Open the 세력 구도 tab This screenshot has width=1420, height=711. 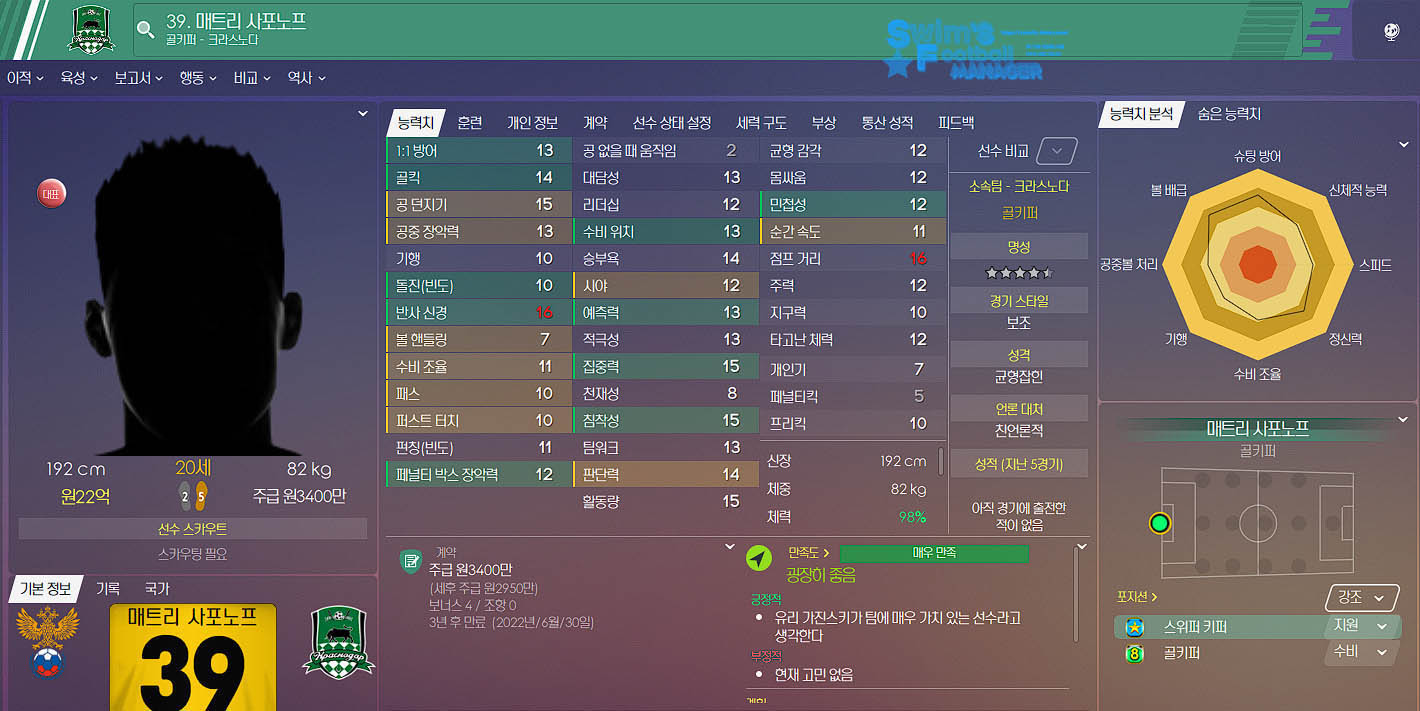(x=761, y=122)
